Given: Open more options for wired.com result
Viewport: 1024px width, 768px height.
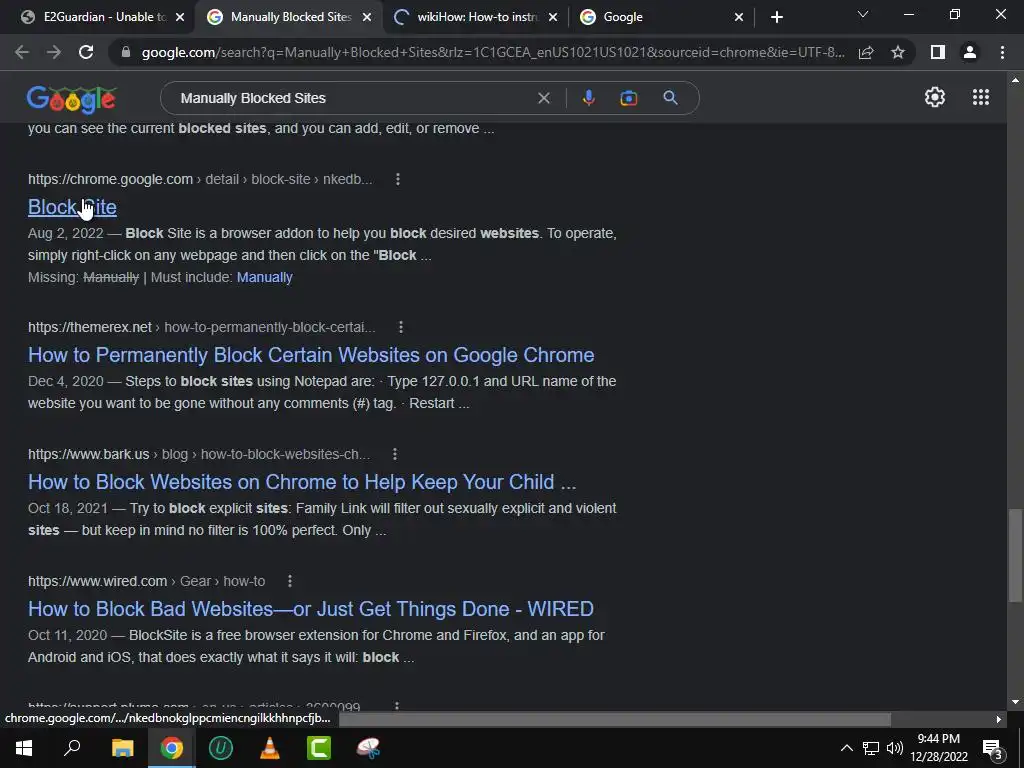Looking at the screenshot, I should point(290,581).
